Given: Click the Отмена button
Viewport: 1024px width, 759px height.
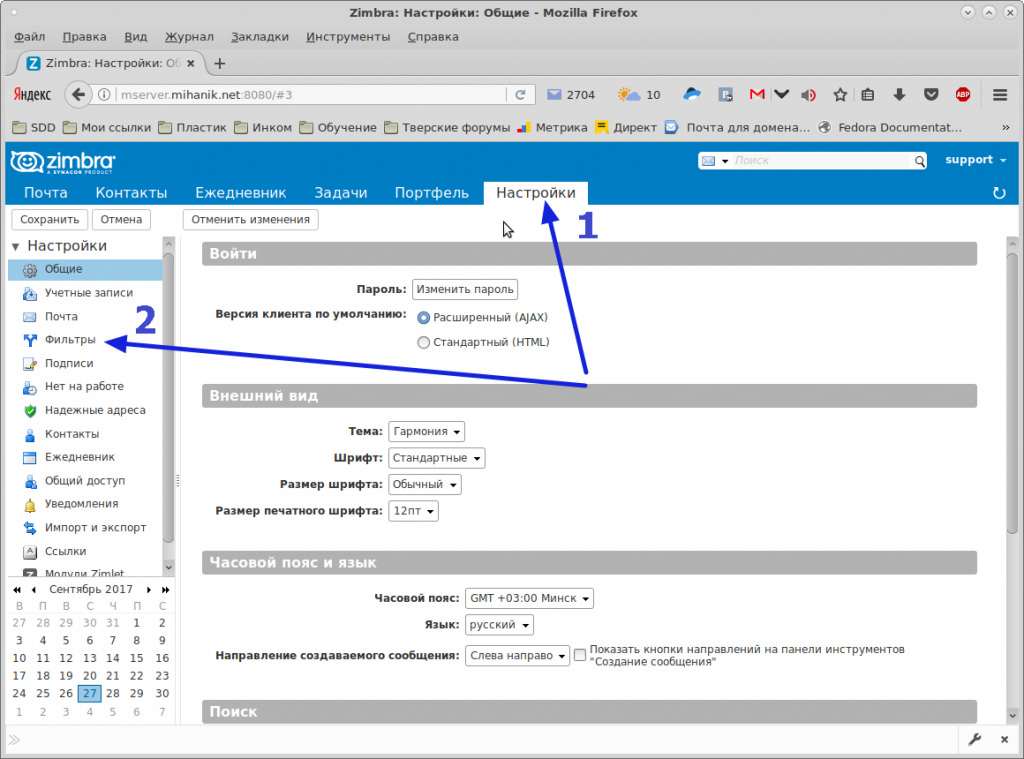Looking at the screenshot, I should [x=121, y=219].
